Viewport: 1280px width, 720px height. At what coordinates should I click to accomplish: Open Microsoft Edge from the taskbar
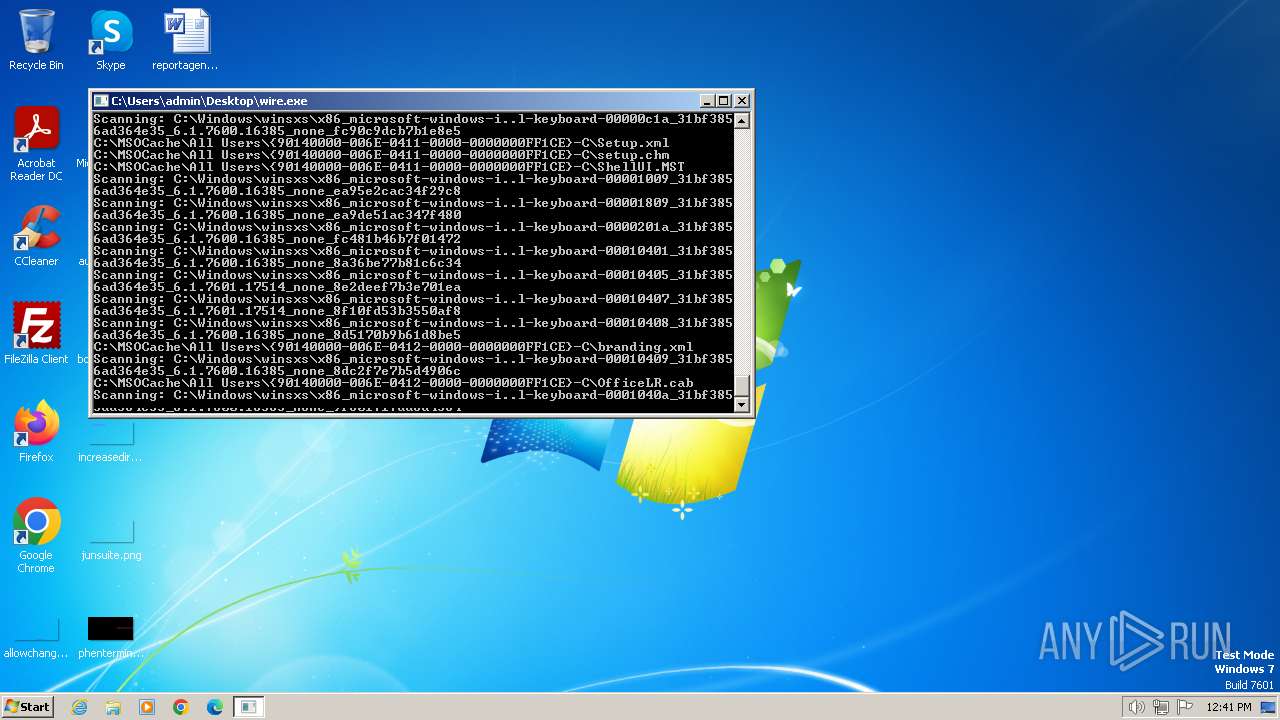pos(214,707)
